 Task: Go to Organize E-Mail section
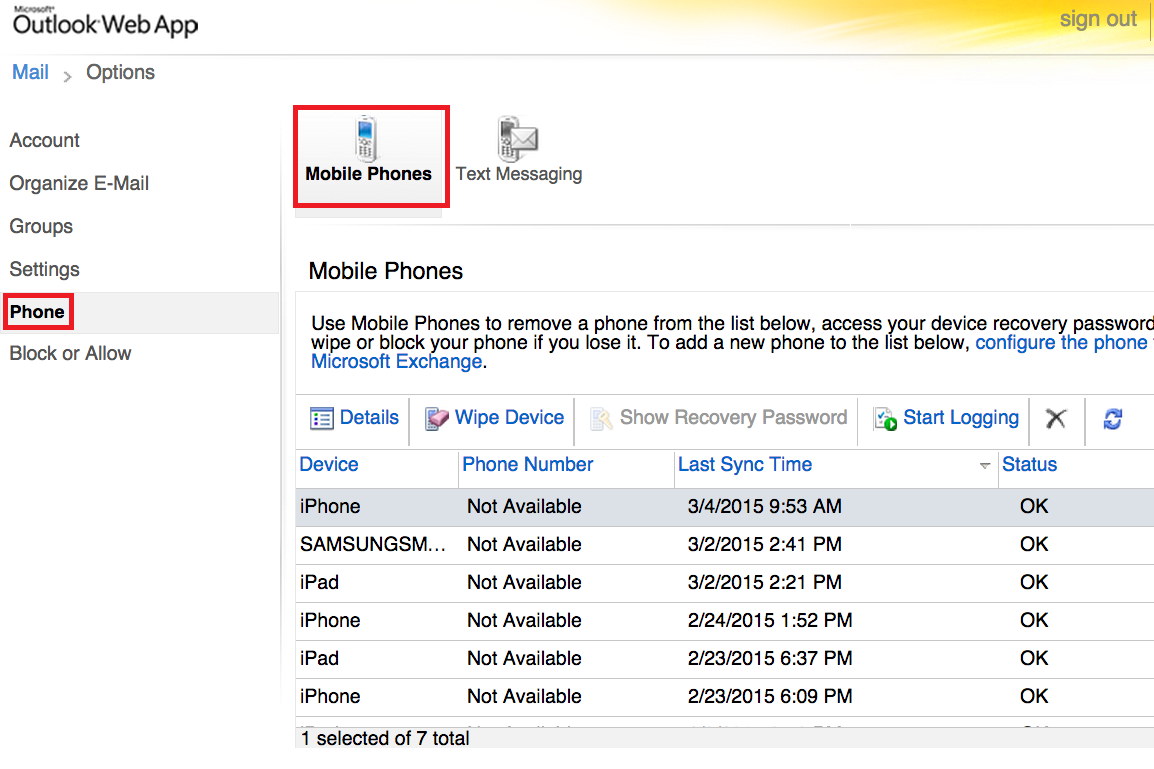[x=79, y=183]
